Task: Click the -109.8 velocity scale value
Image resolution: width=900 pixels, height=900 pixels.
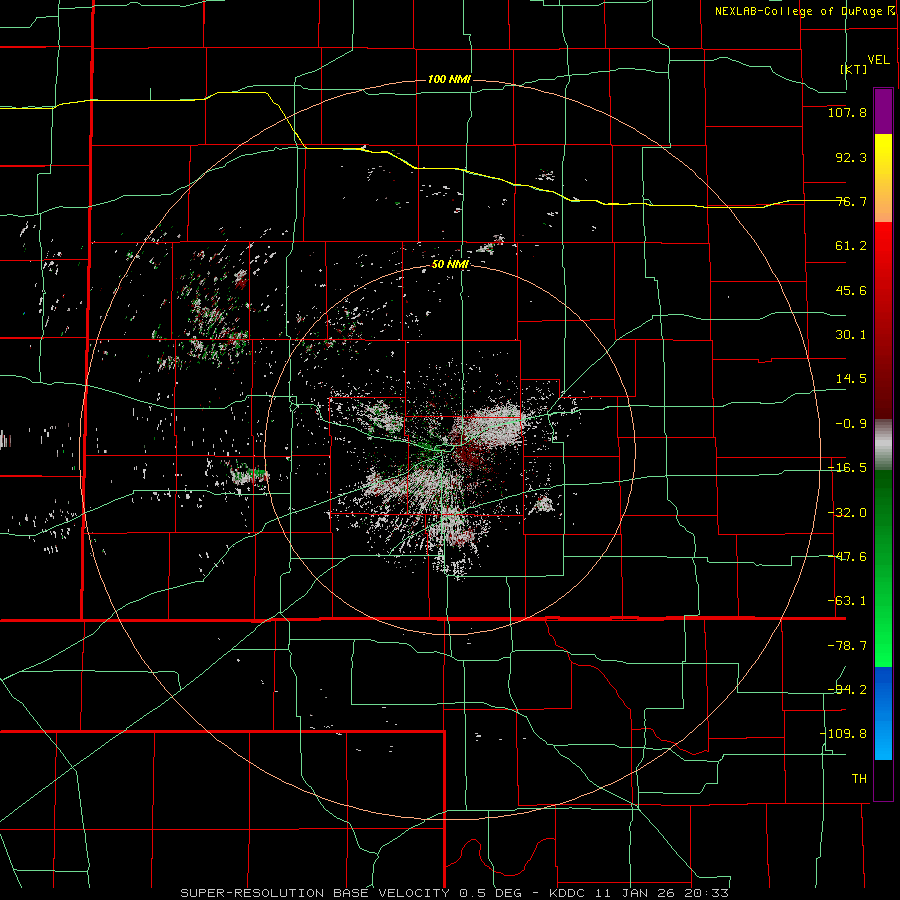Action: coord(843,734)
